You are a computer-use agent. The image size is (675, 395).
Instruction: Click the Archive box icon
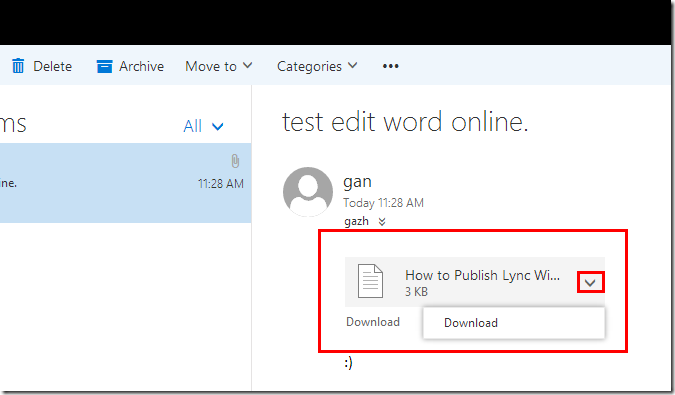[x=104, y=66]
